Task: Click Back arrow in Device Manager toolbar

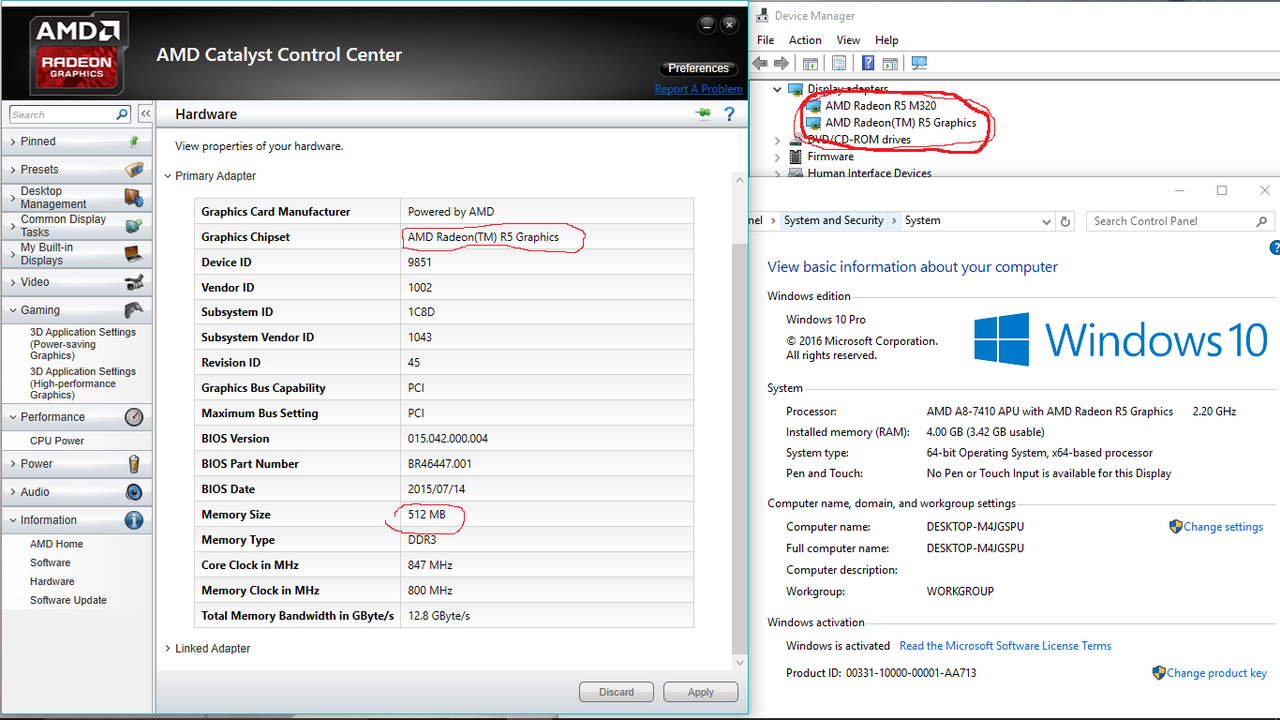Action: [x=760, y=63]
